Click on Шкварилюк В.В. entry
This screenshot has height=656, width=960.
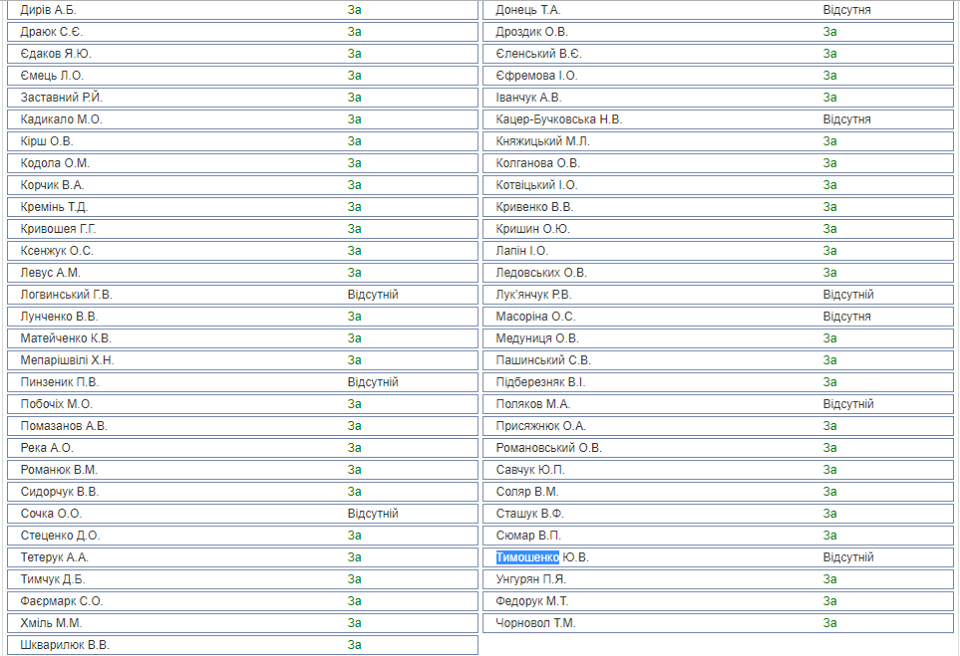coord(65,645)
